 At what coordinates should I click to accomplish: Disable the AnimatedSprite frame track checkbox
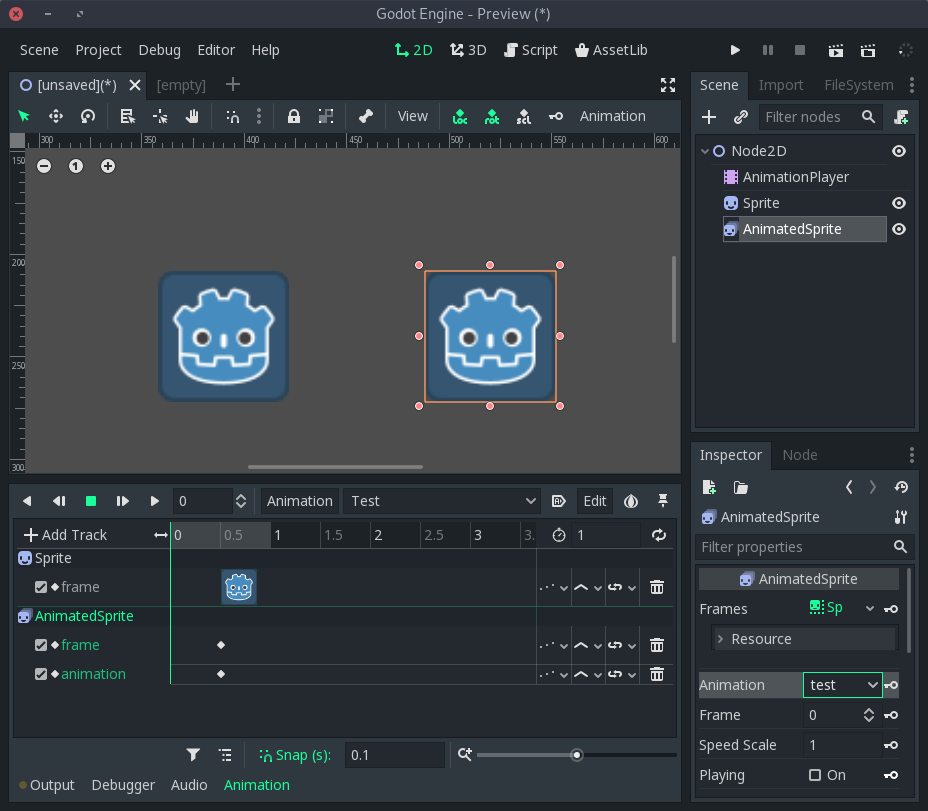(41, 645)
